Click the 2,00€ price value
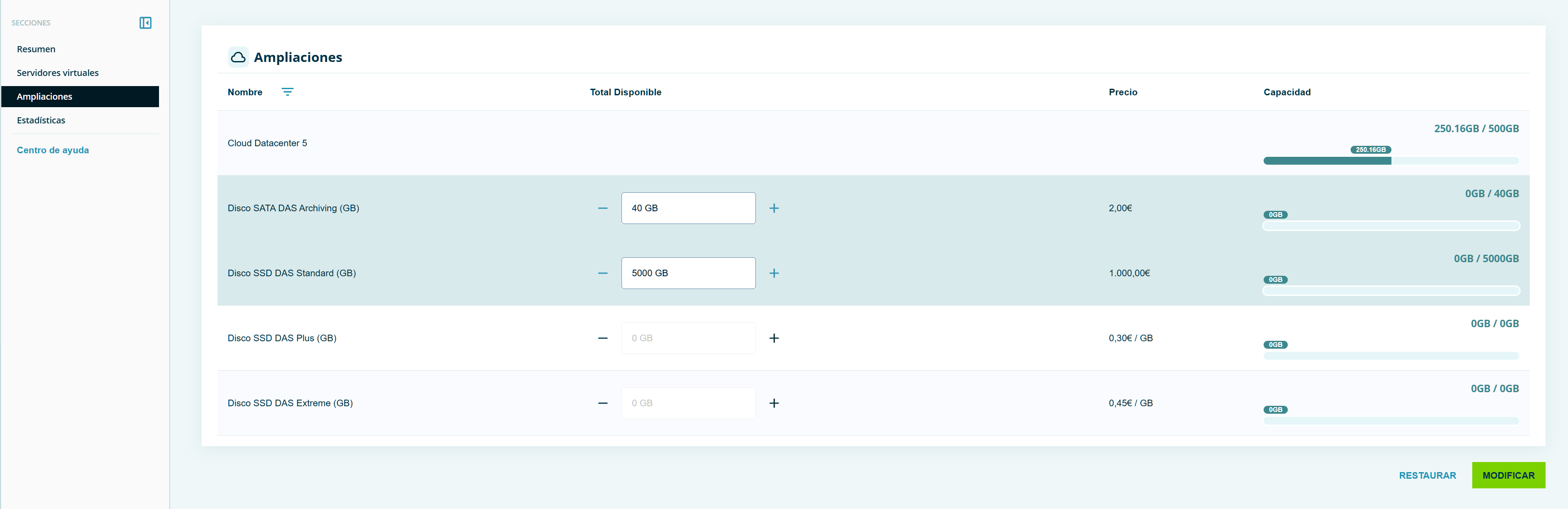 1120,208
